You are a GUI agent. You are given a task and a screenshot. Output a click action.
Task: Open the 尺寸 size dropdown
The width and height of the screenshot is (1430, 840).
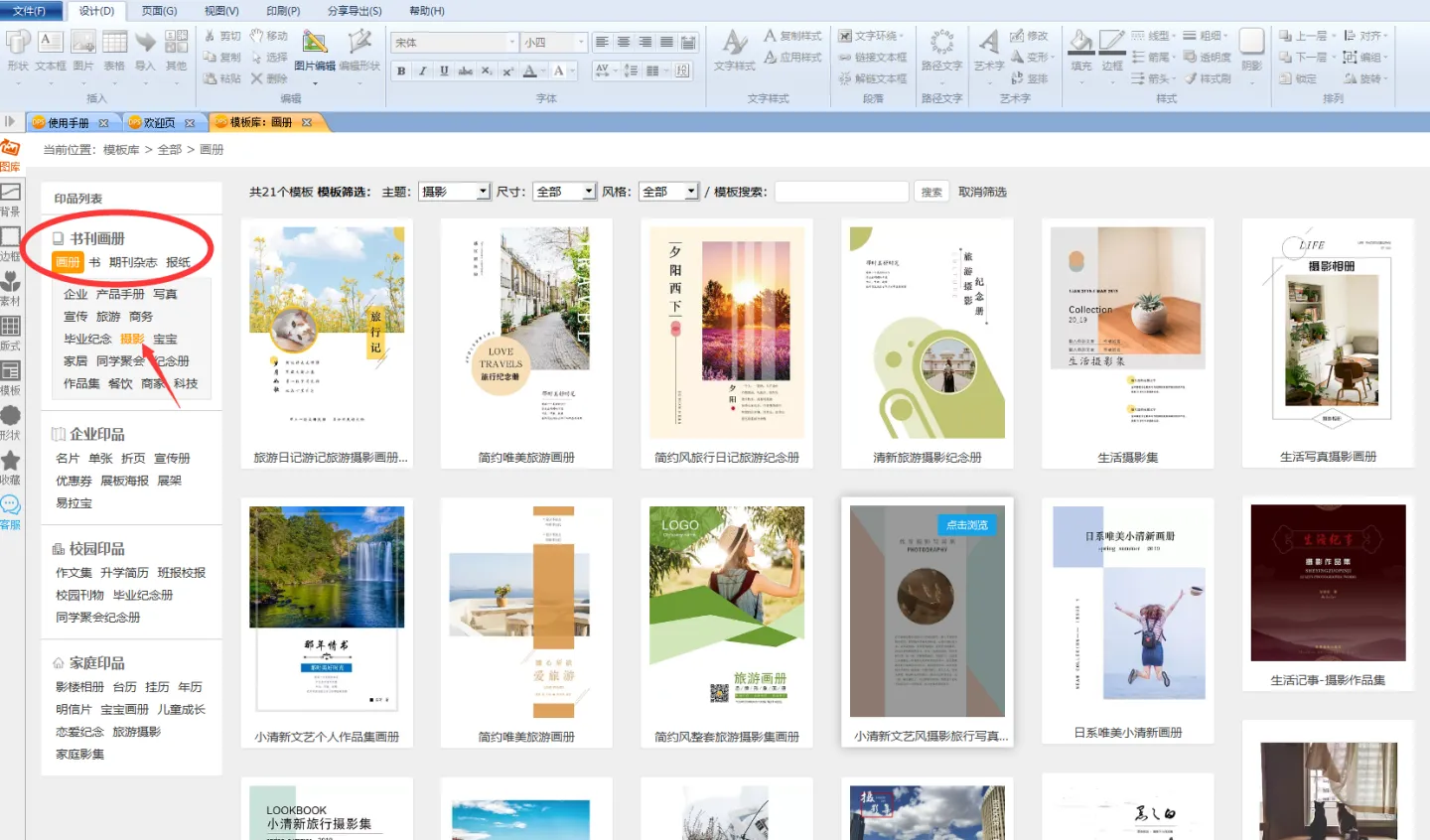click(565, 192)
